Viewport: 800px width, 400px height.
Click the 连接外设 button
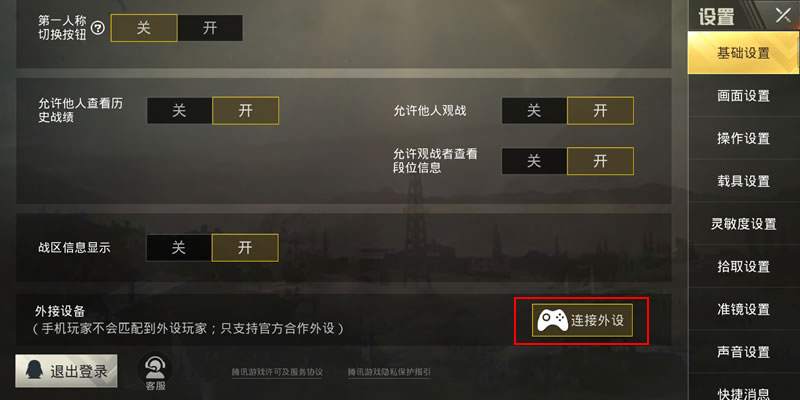tap(582, 320)
